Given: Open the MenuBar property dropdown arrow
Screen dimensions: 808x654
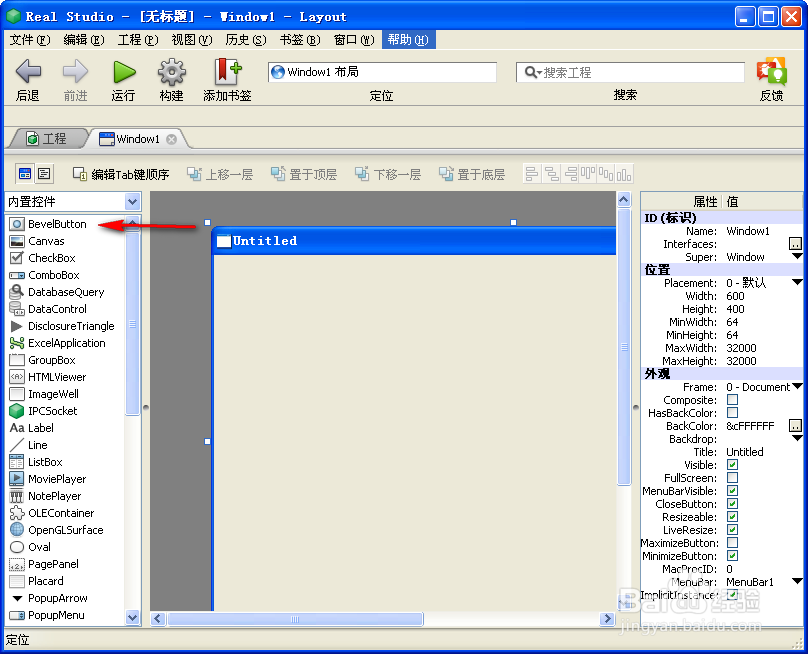Looking at the screenshot, I should pos(797,581).
